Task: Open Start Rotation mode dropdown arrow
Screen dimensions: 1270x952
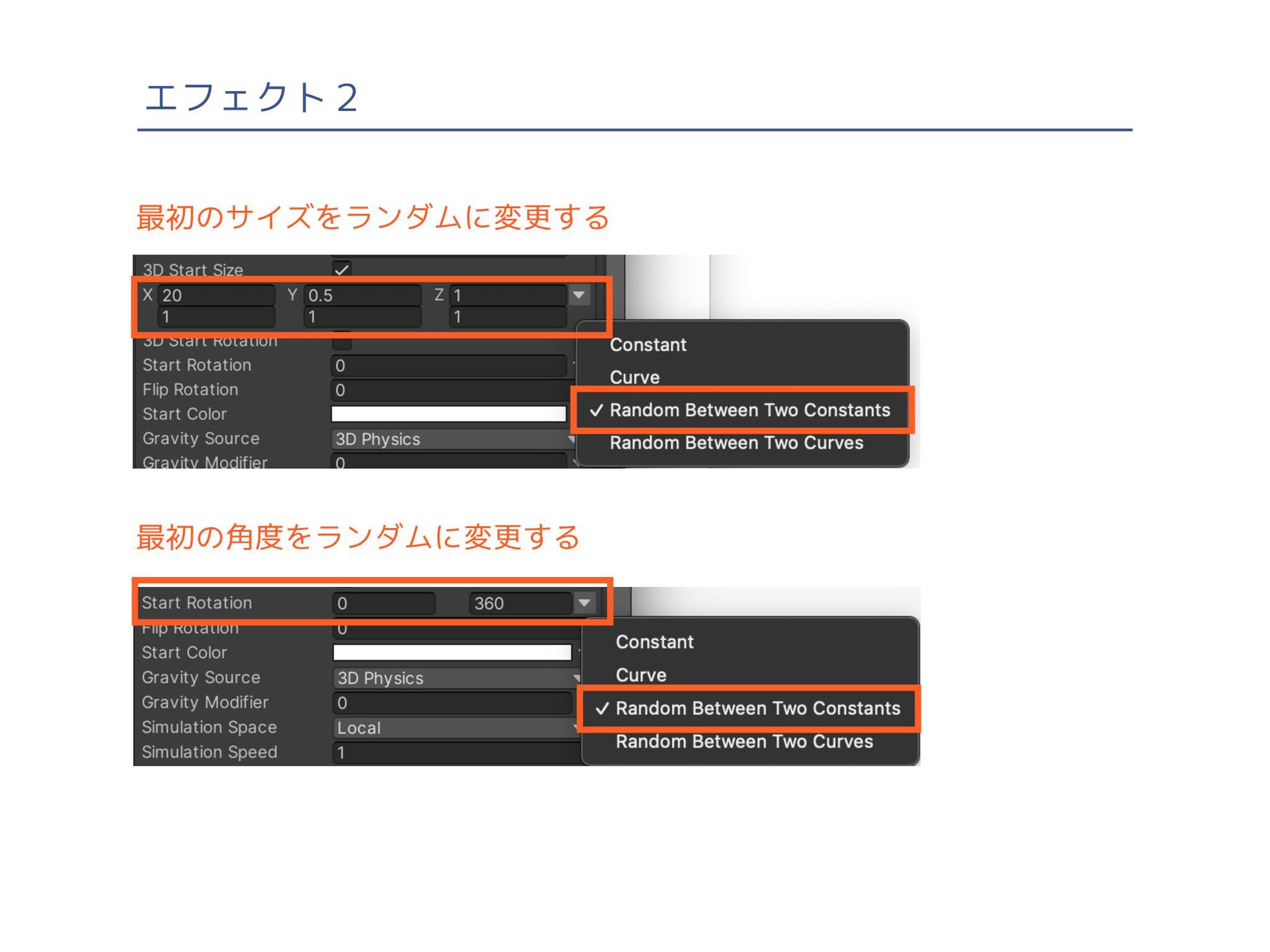Action: (584, 603)
